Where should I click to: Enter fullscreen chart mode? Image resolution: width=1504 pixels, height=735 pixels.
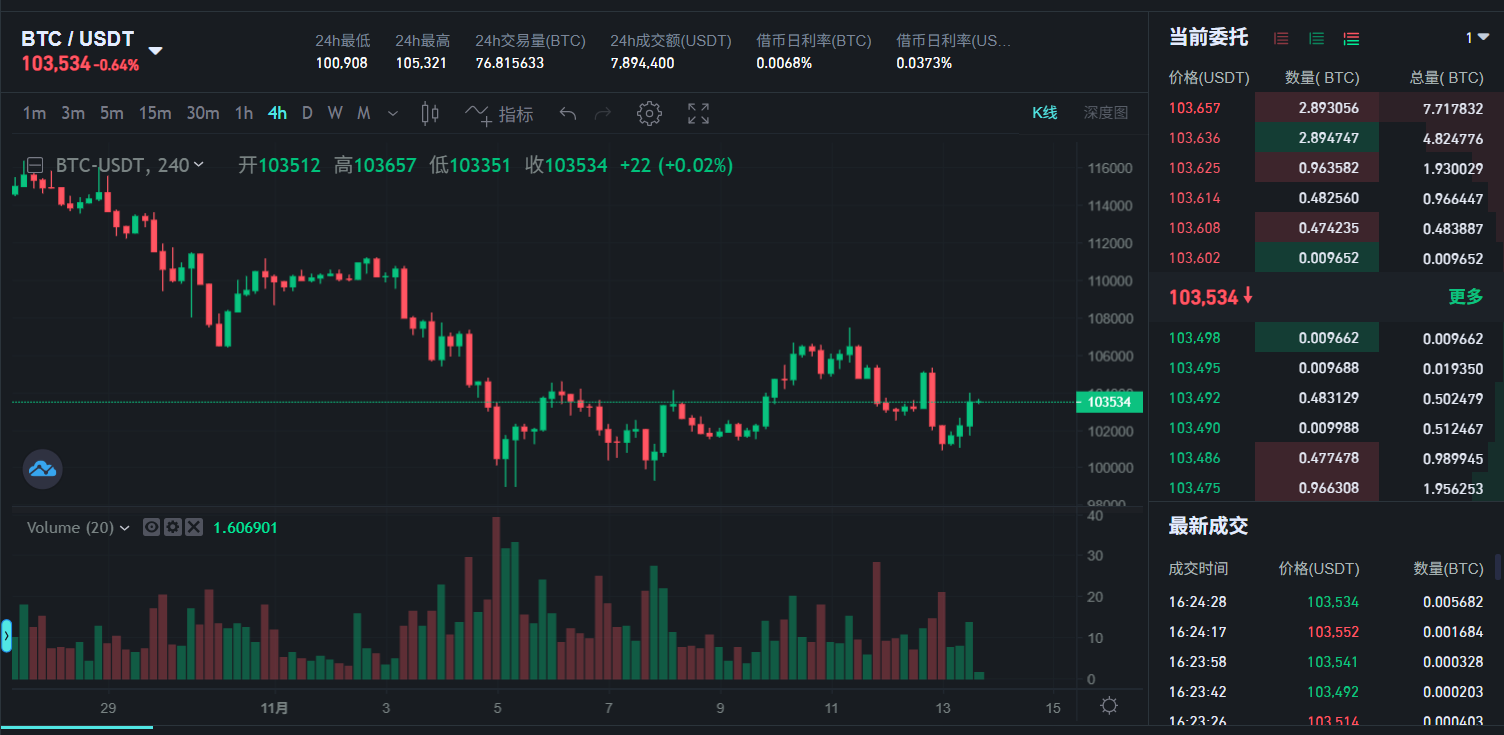698,114
